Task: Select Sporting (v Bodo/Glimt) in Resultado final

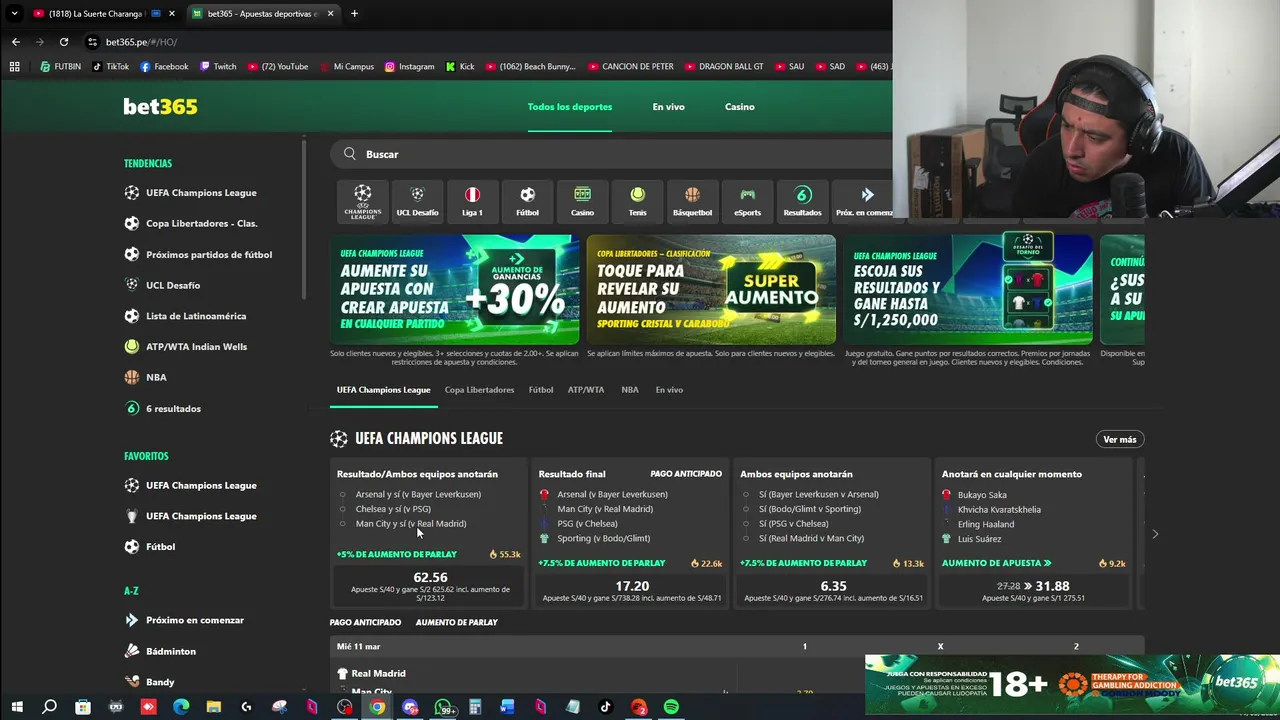Action: point(603,538)
